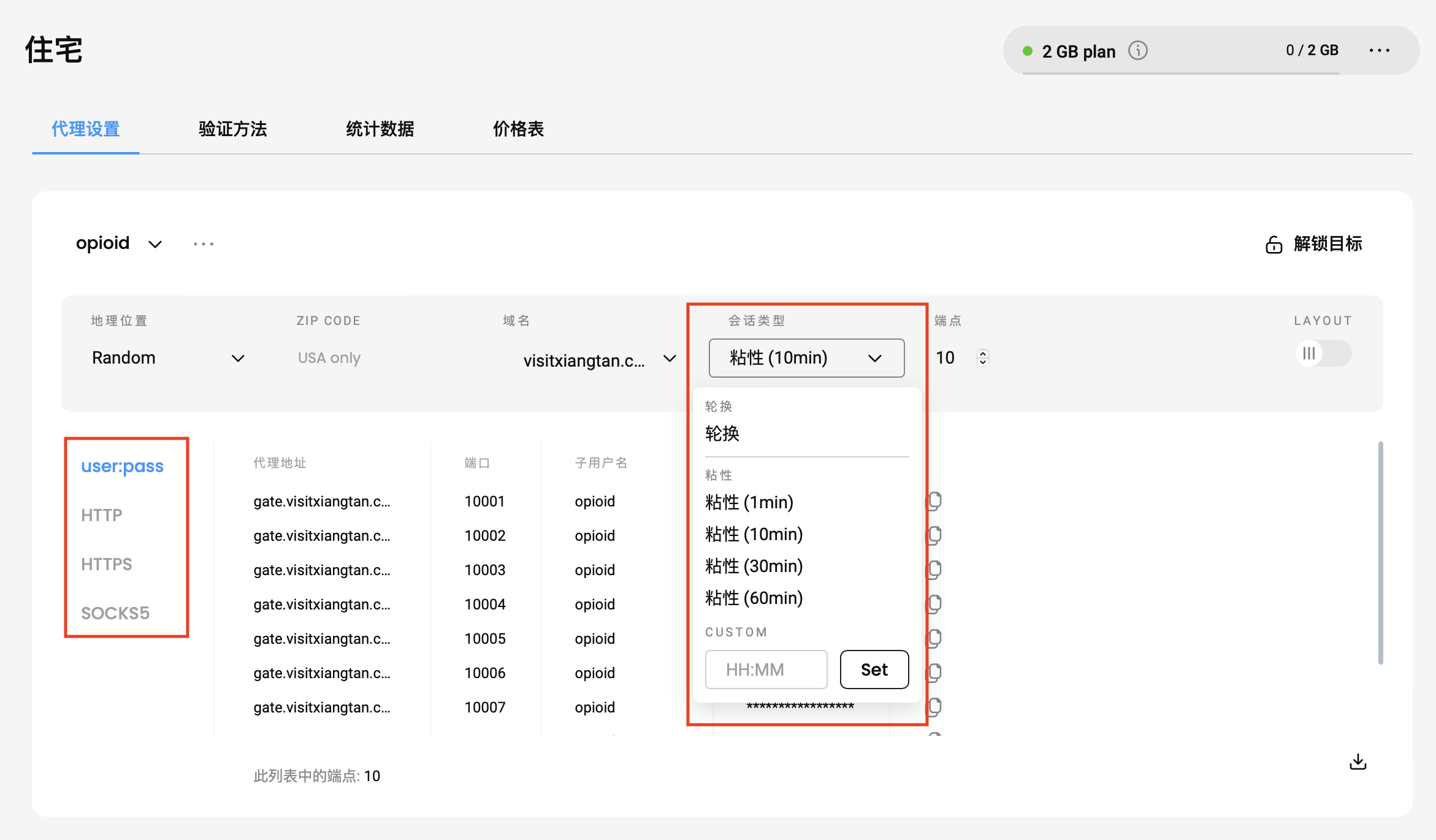Click the 2 GB plan usage progress bar

click(1181, 74)
